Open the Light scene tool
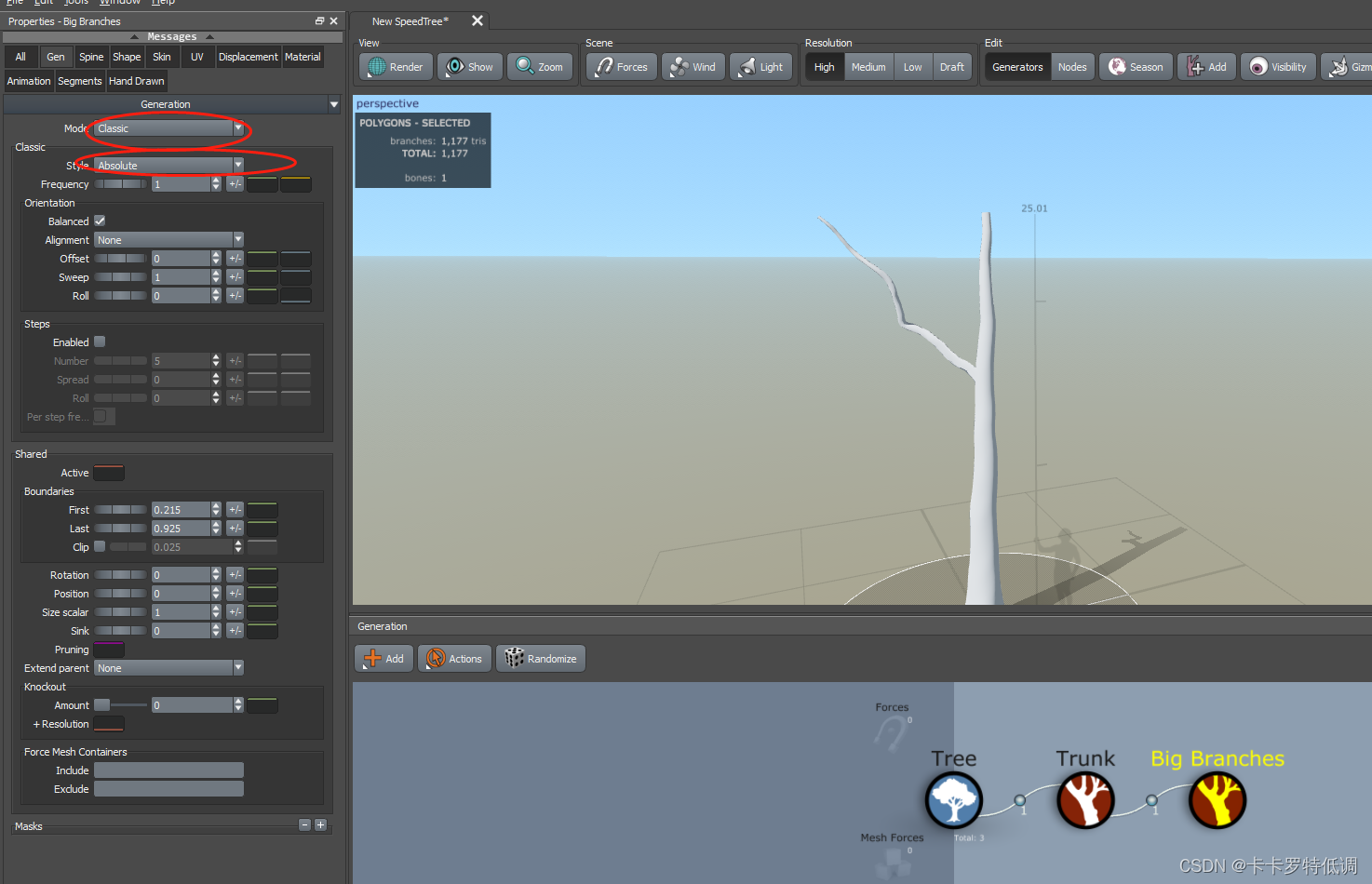 (760, 67)
